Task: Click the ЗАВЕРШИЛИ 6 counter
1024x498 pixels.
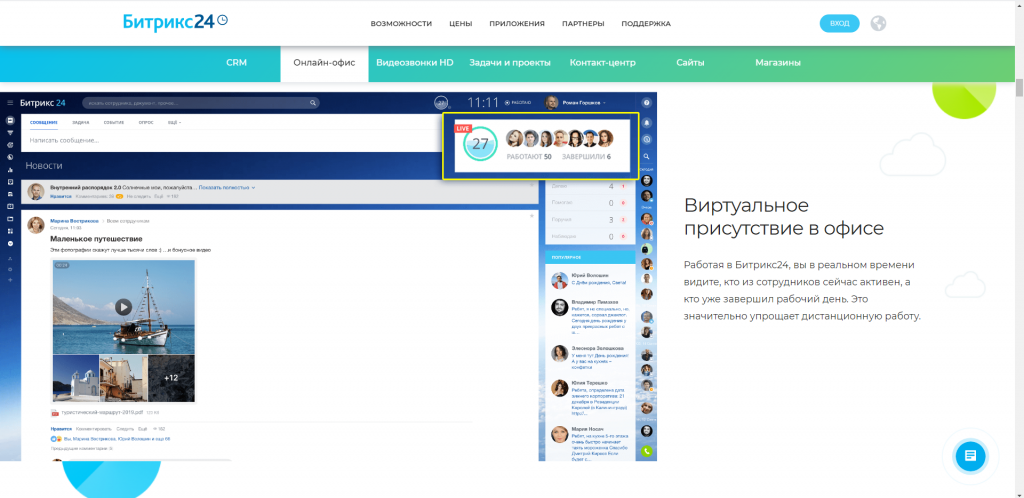Action: pos(586,157)
